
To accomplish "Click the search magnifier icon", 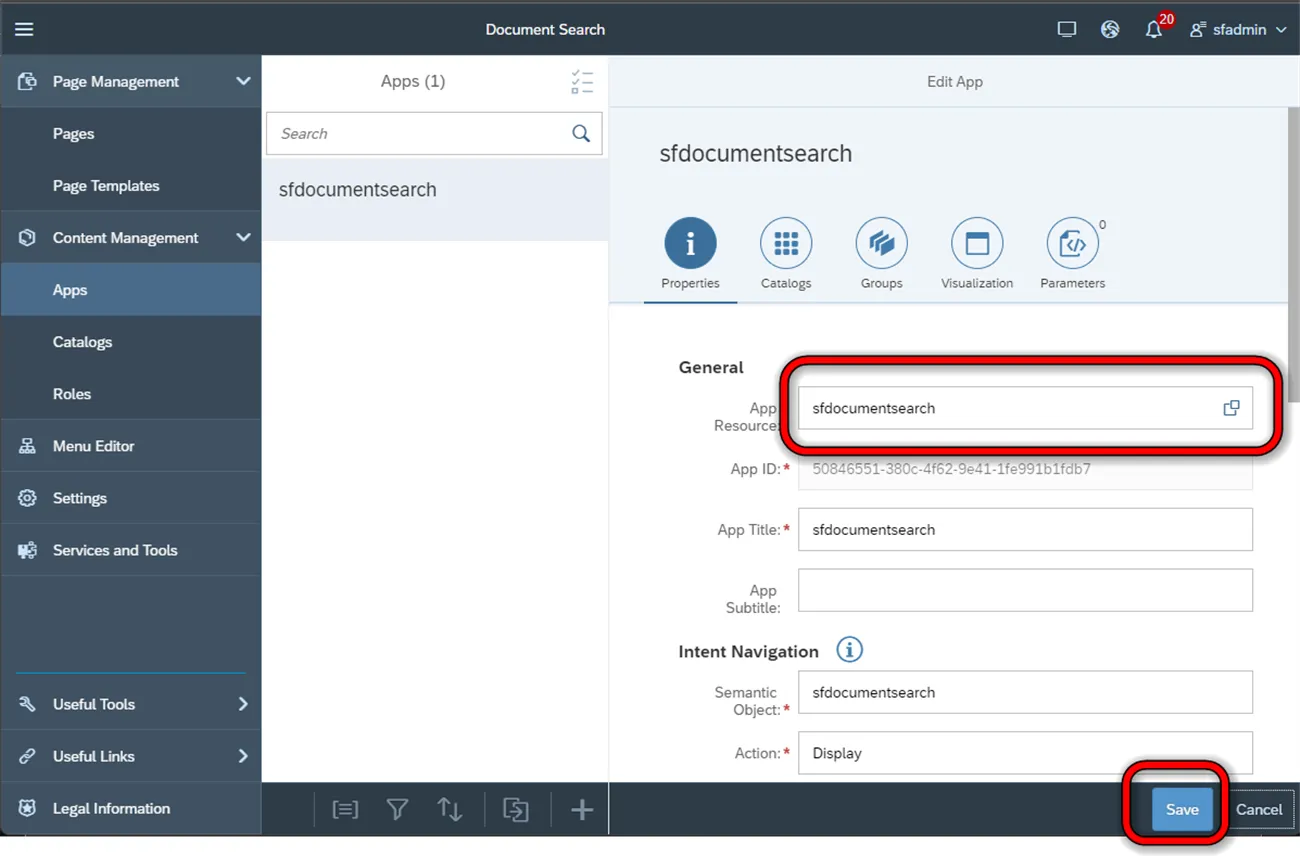I will [581, 133].
